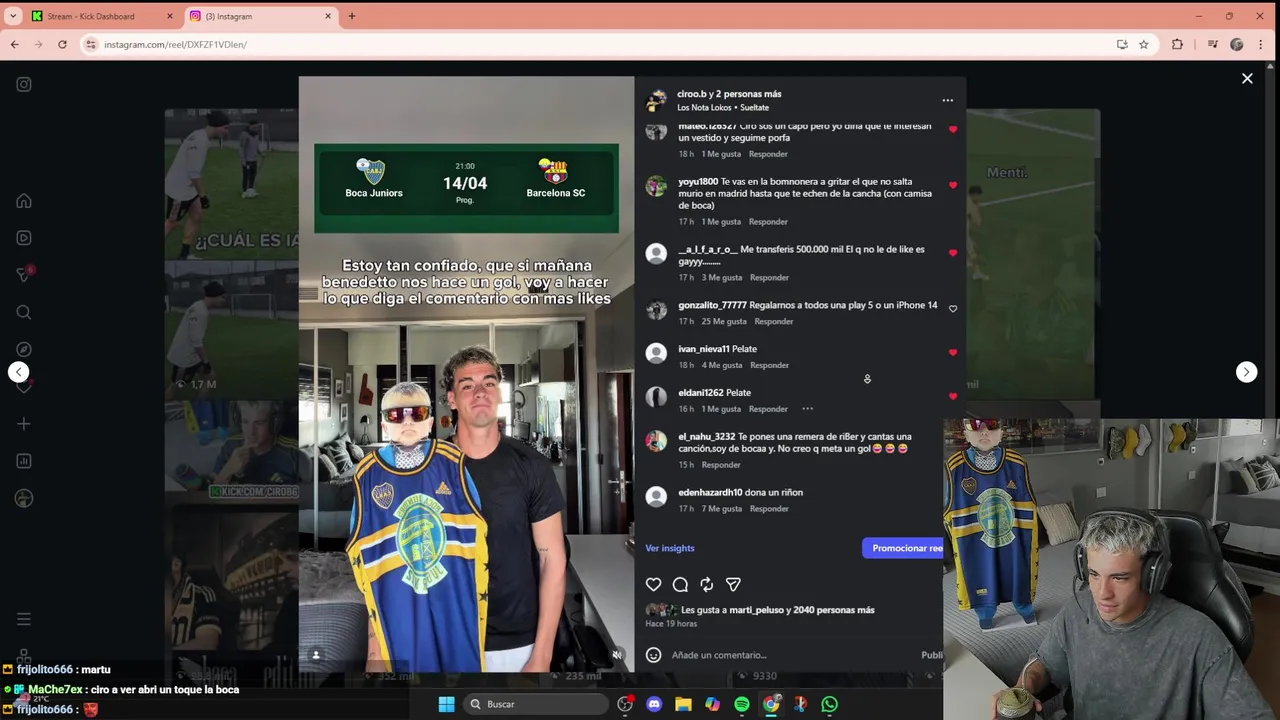Unlike ivan_nieva11's comment heart

[x=953, y=352]
